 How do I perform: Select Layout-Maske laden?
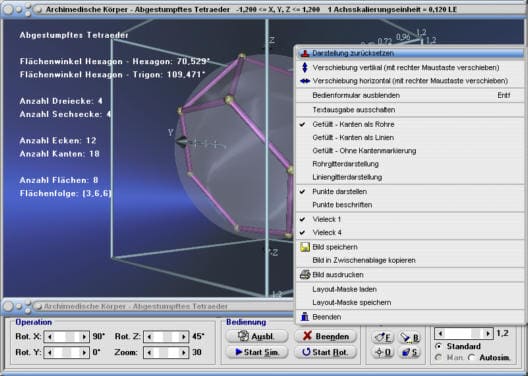pos(410,289)
